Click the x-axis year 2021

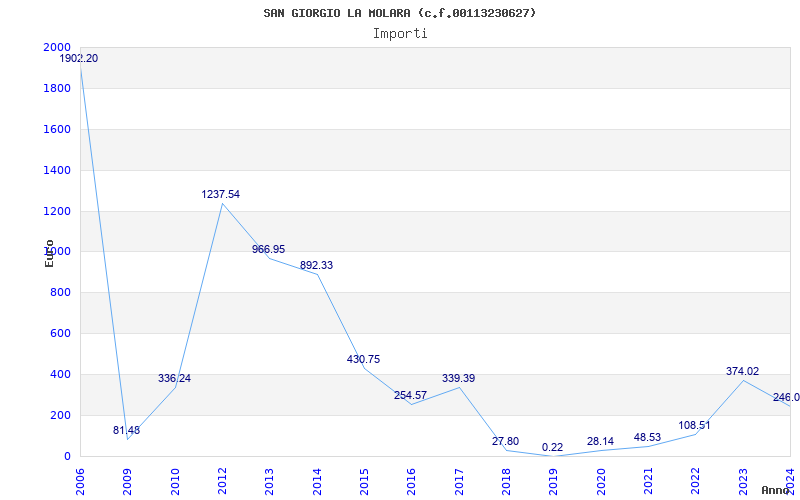pos(648,482)
